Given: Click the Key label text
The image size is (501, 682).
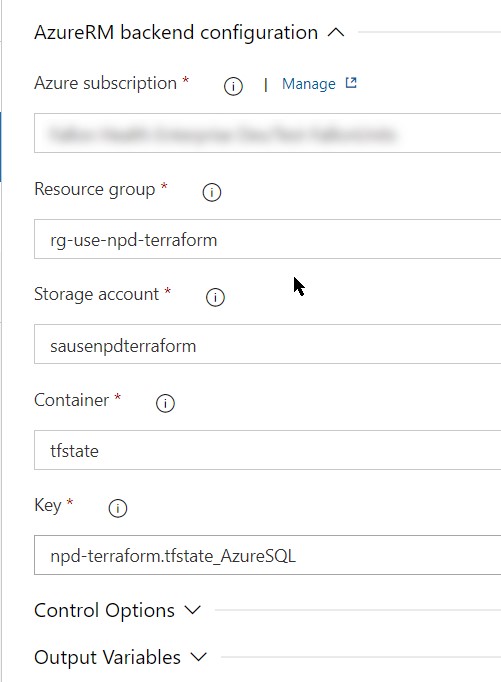Looking at the screenshot, I should point(47,505).
